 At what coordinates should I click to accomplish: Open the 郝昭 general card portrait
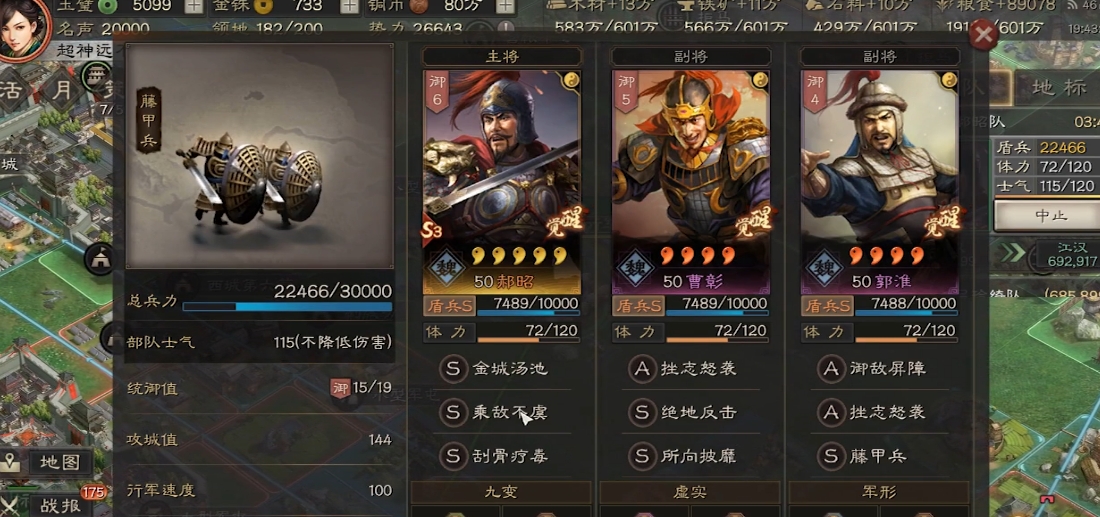502,181
